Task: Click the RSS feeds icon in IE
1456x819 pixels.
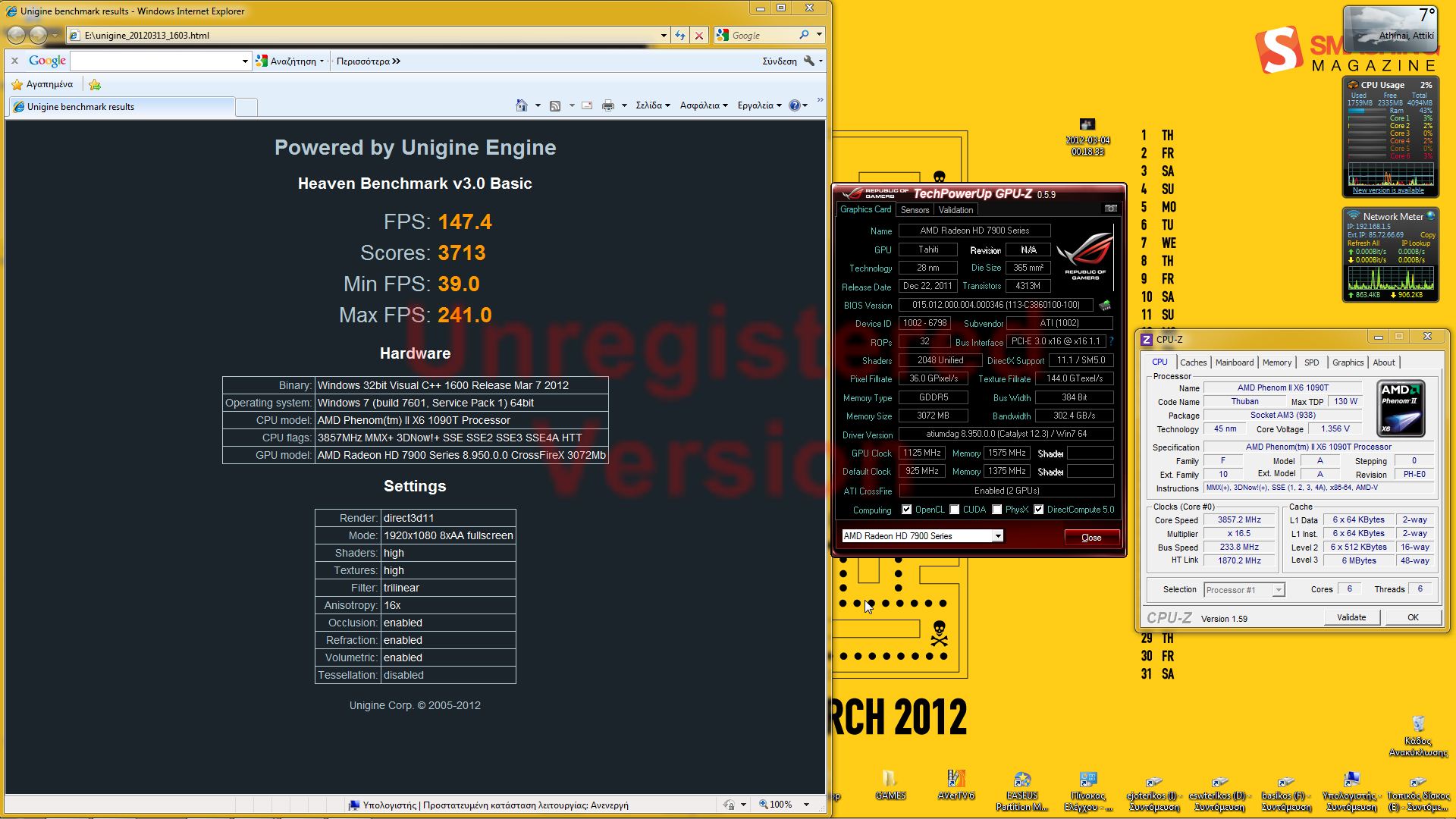Action: pos(555,105)
